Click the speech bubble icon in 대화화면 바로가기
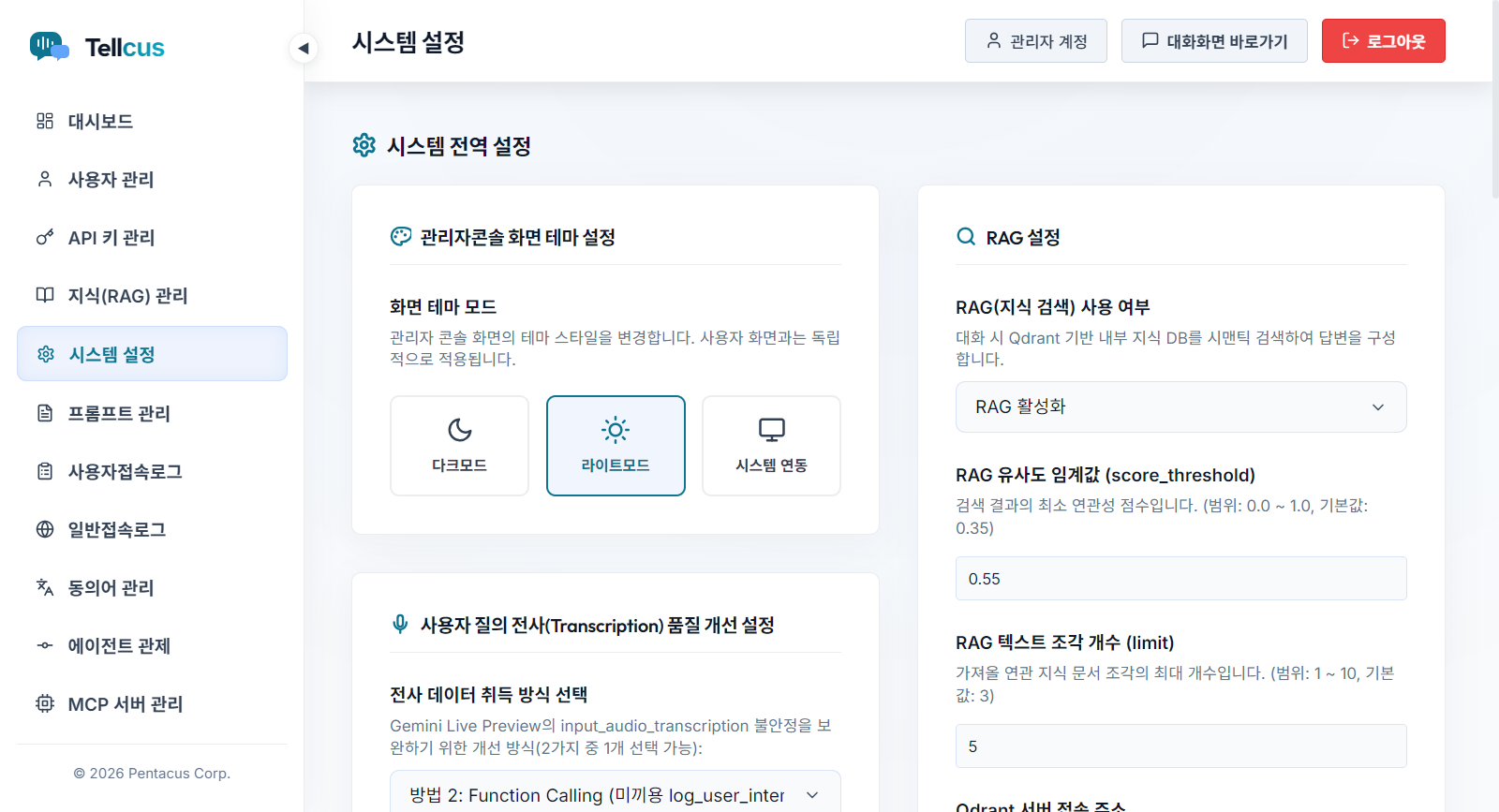 (x=1150, y=40)
